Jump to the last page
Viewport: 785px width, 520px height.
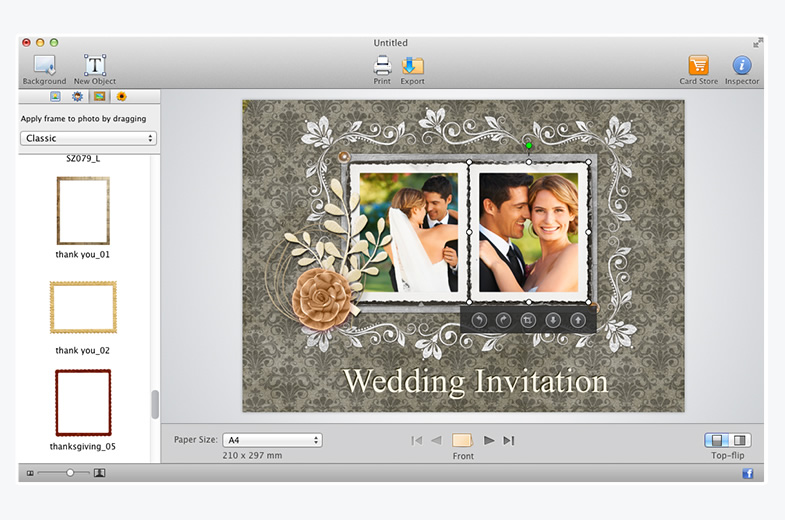point(509,440)
